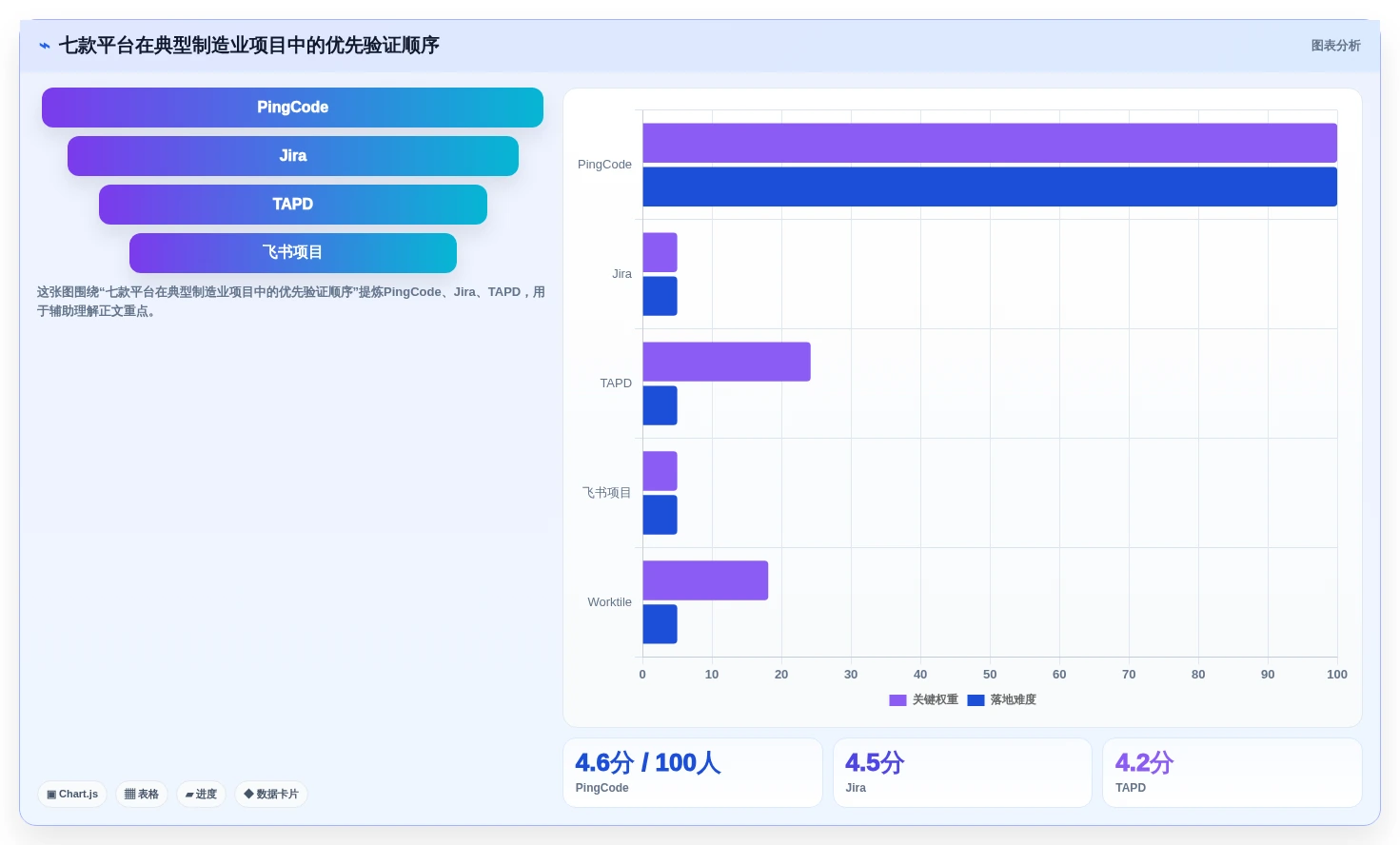Select the PingCode funnel bar

(292, 108)
